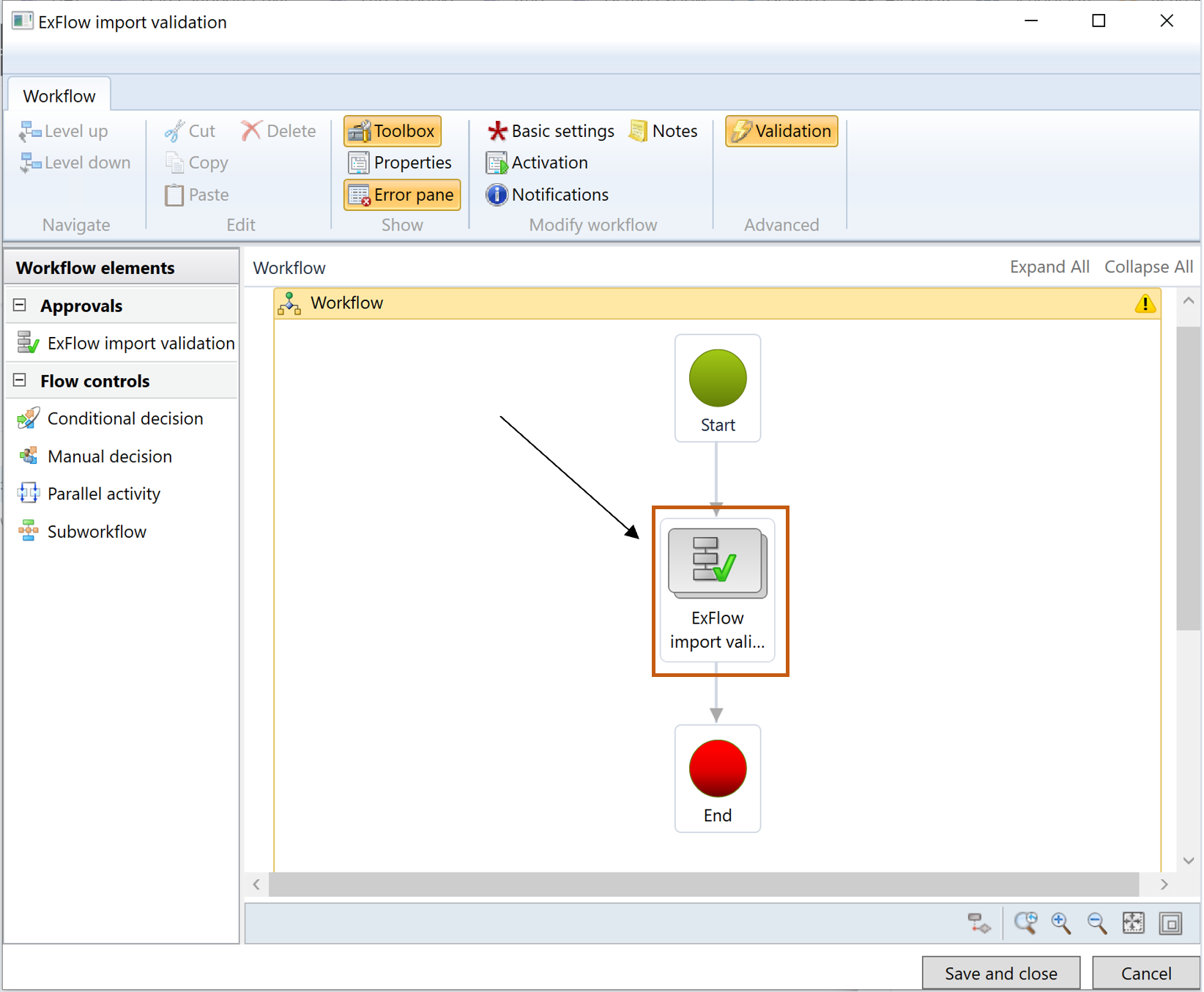Select the Parallel activity element

point(89,494)
